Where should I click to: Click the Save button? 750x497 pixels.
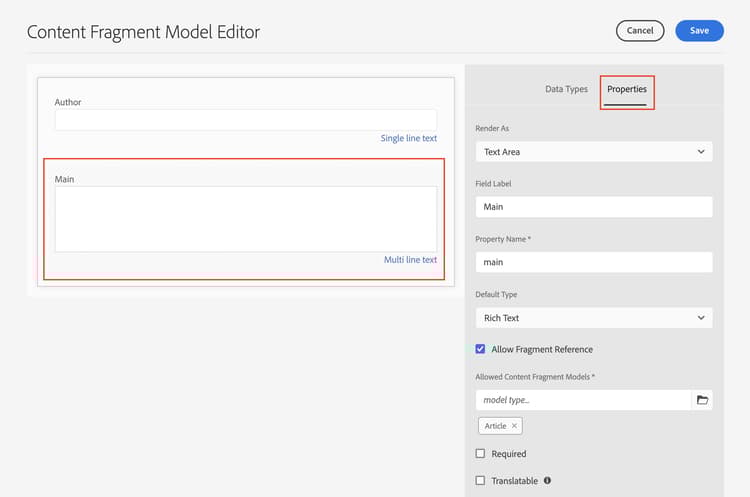[x=699, y=31]
